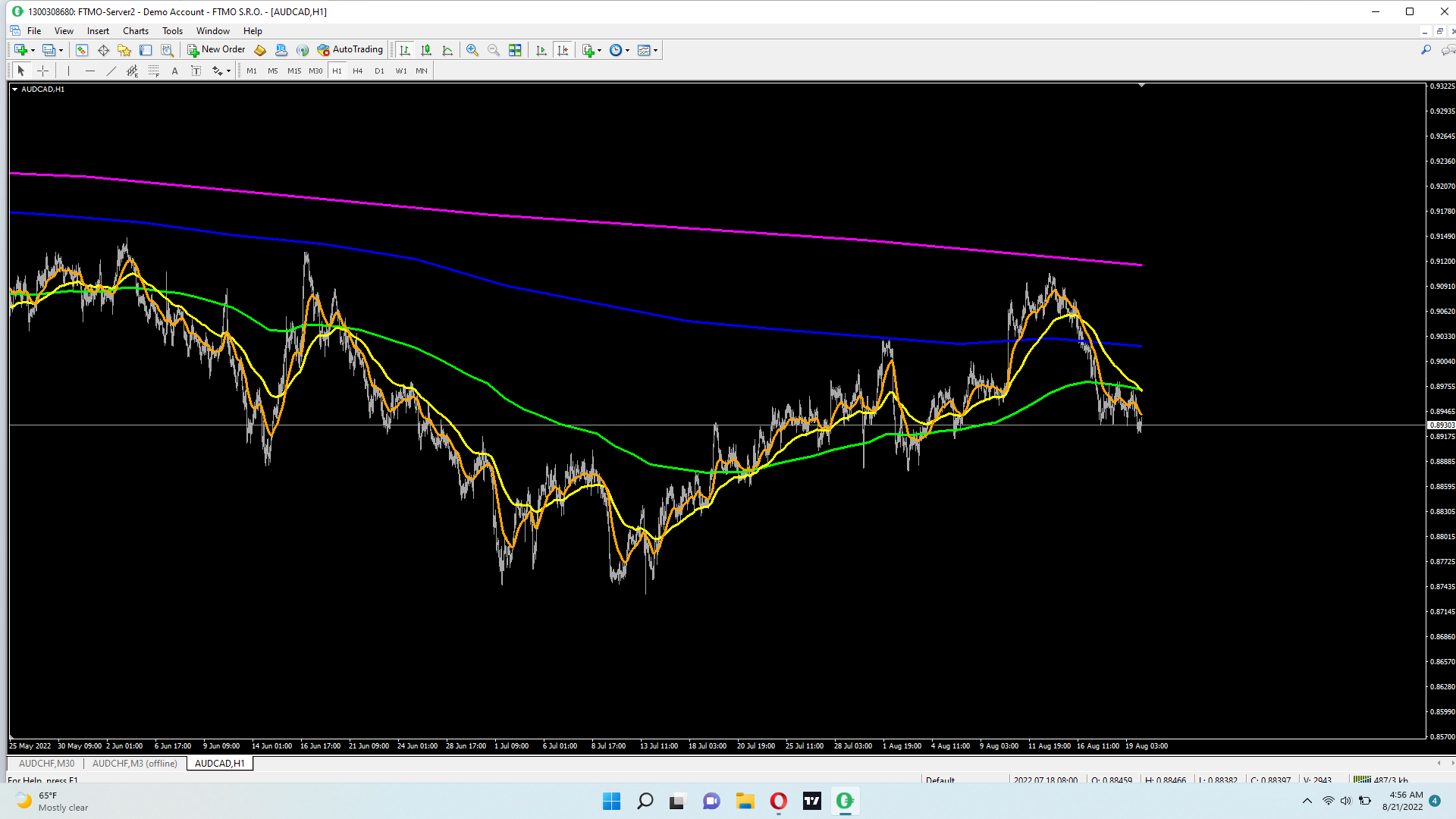Screen dimensions: 1456x819
Task: Expand the Templates dropdown arrow
Action: pos(655,50)
